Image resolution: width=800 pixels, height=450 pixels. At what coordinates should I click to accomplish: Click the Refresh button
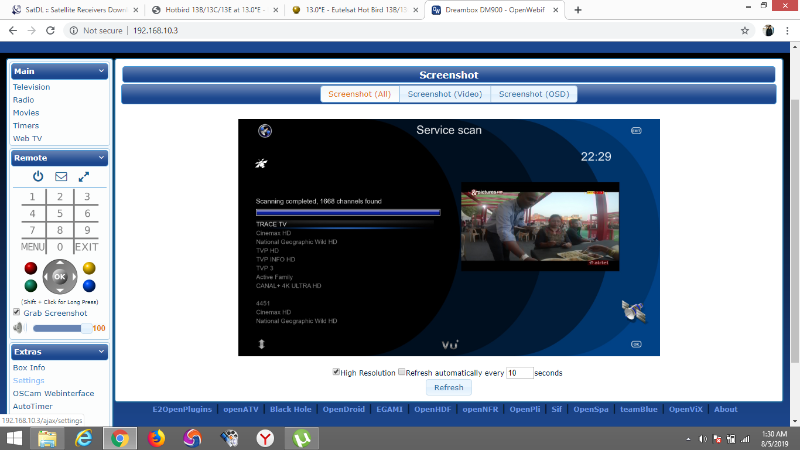(x=448, y=388)
